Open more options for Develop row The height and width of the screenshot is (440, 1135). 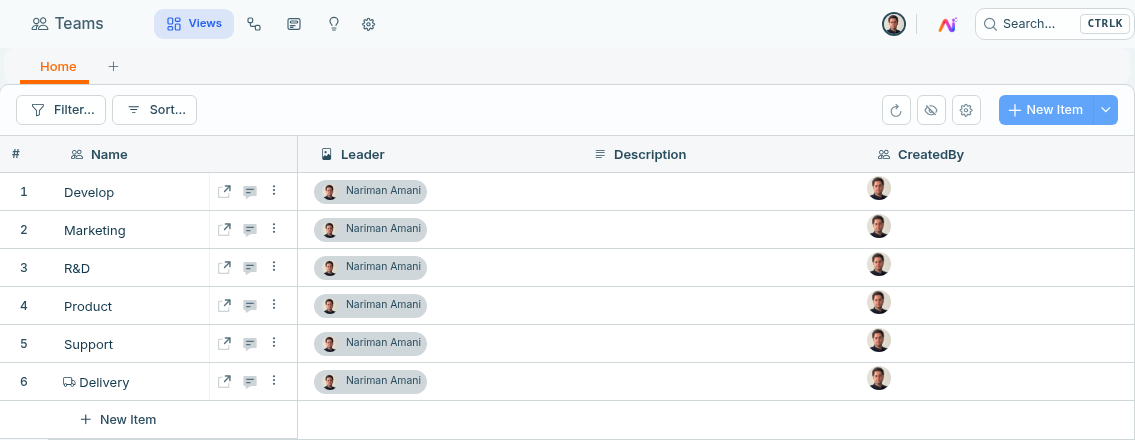(274, 190)
